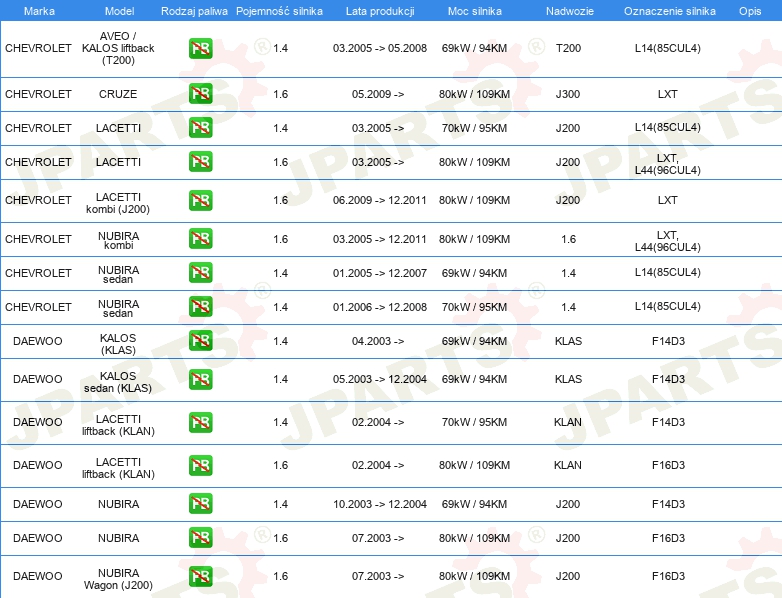The width and height of the screenshot is (782, 598).
Task: Click engine code L14(85CUL4) in AVEO row
Action: (x=668, y=48)
